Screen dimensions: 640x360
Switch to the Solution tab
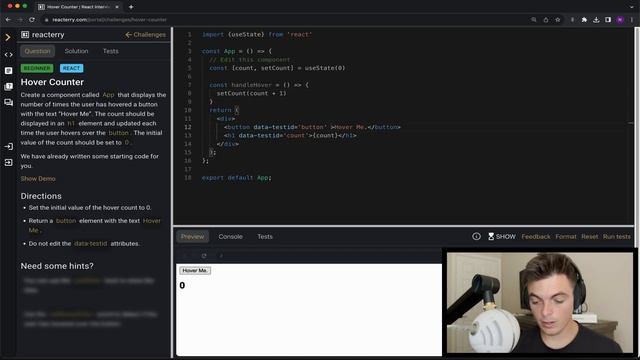(76, 51)
